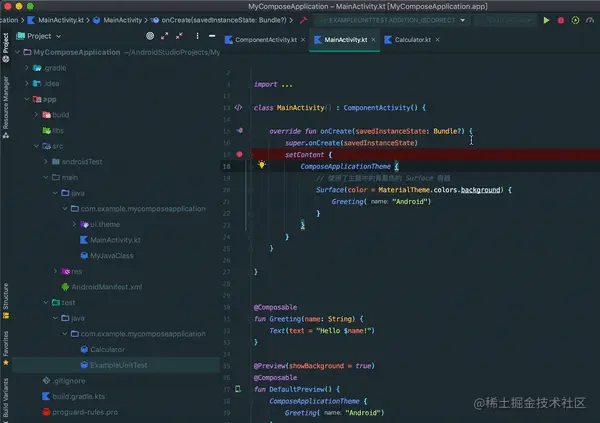This screenshot has height=423, width=600.
Task: Open the device selector dropdown
Action: (505, 20)
